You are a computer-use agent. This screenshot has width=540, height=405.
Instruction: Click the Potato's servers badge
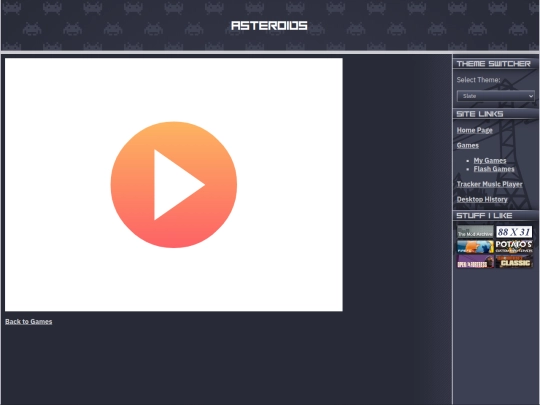[x=514, y=247]
